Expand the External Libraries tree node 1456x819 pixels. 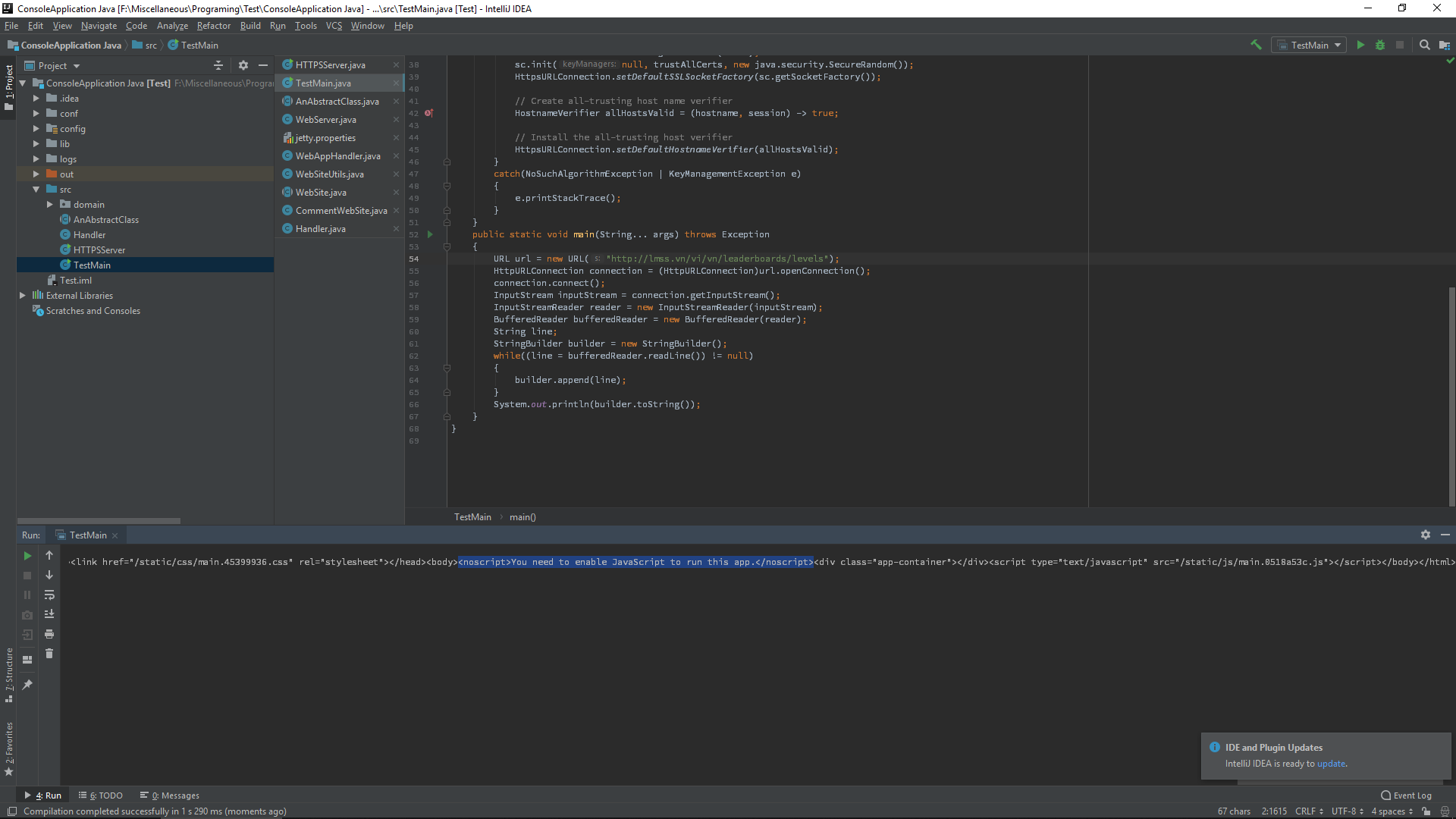[x=23, y=296]
